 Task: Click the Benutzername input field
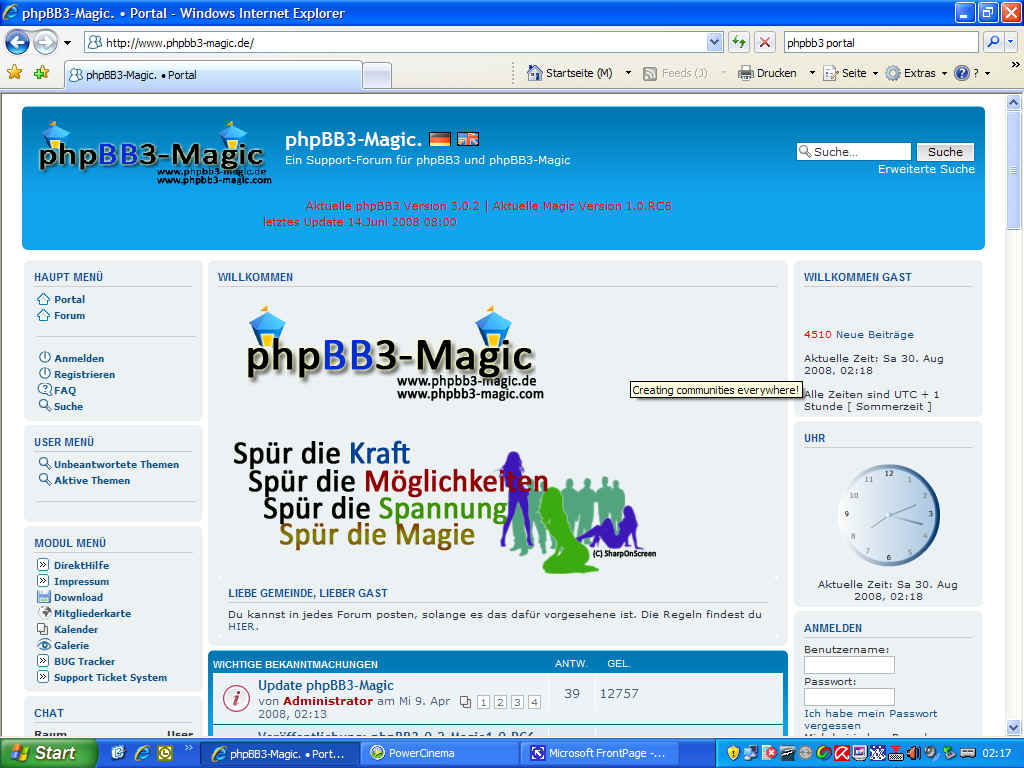coord(849,665)
